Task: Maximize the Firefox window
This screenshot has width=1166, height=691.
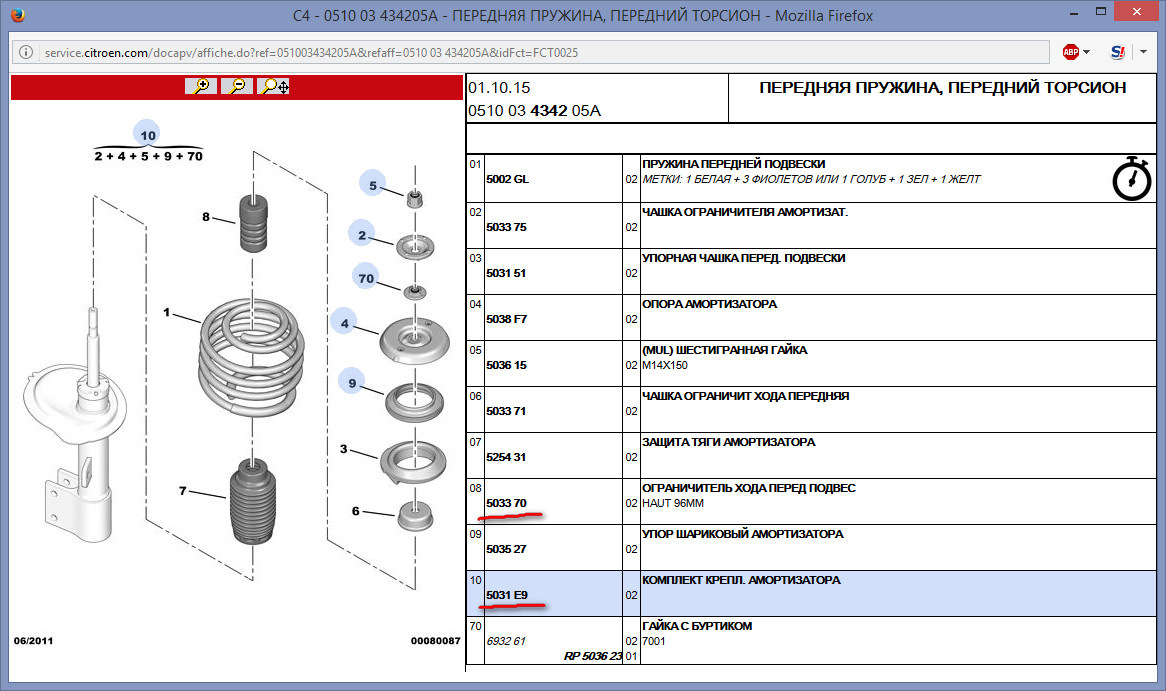Action: pyautogui.click(x=1101, y=11)
